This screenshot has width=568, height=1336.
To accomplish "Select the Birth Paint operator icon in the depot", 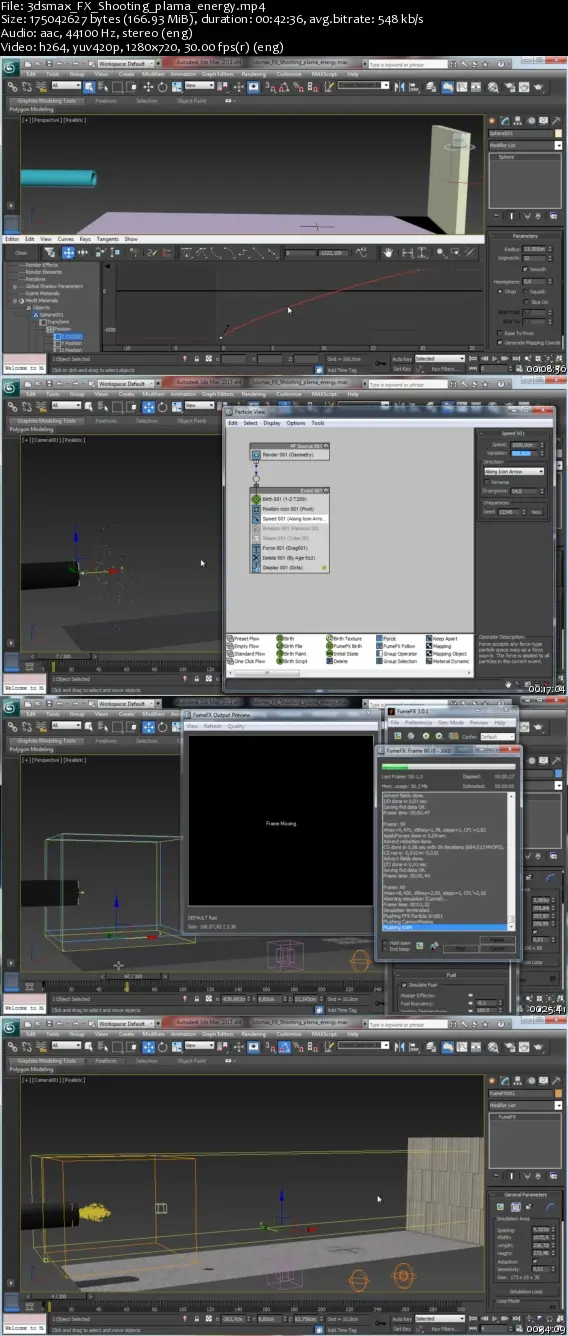I will pyautogui.click(x=280, y=653).
